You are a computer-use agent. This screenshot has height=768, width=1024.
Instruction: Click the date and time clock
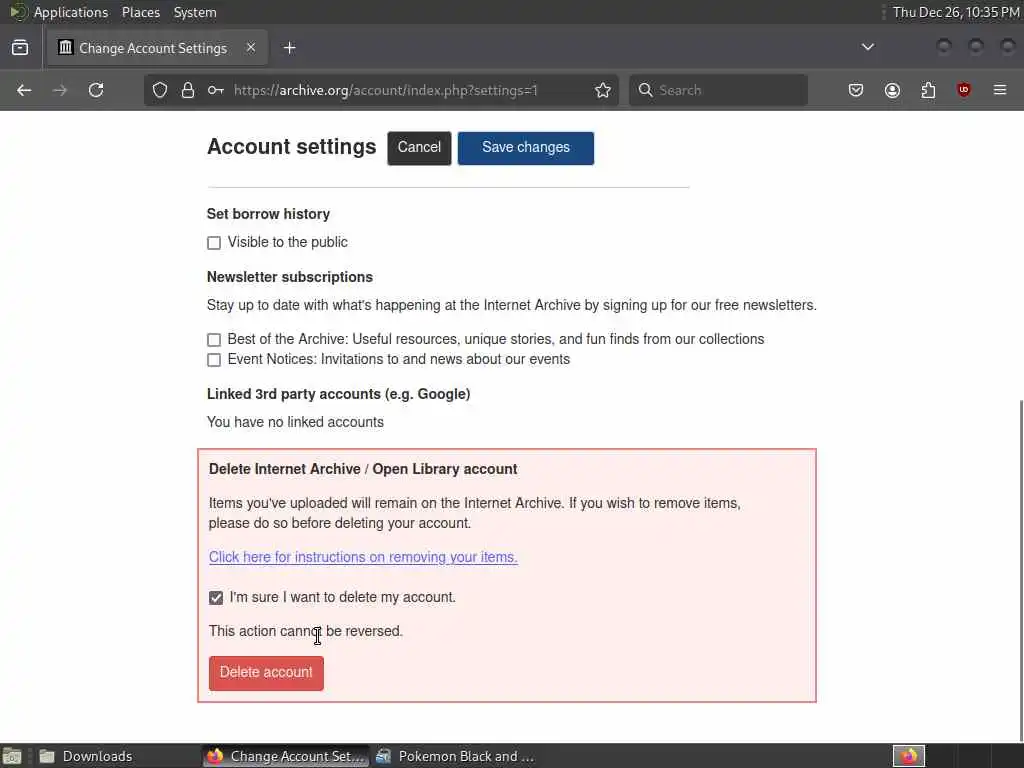(955, 12)
